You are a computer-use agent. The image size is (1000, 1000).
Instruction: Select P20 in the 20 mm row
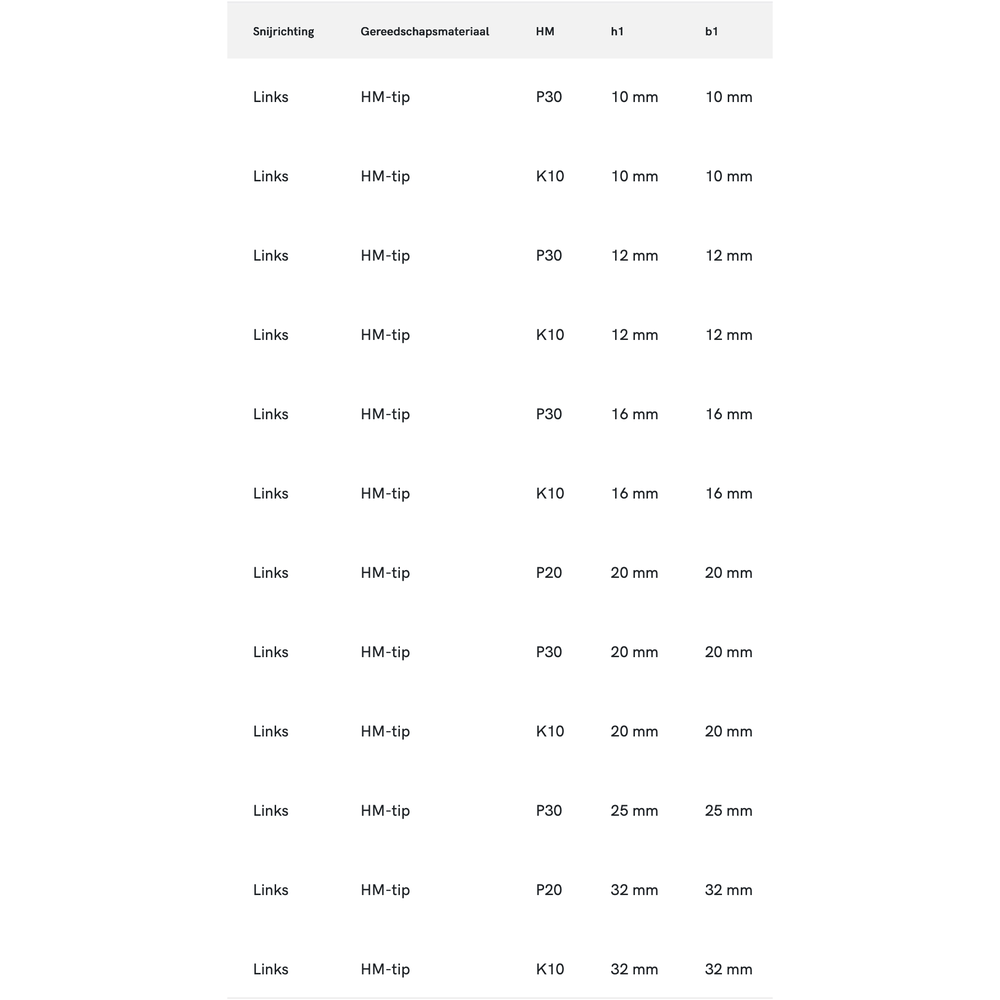[549, 573]
